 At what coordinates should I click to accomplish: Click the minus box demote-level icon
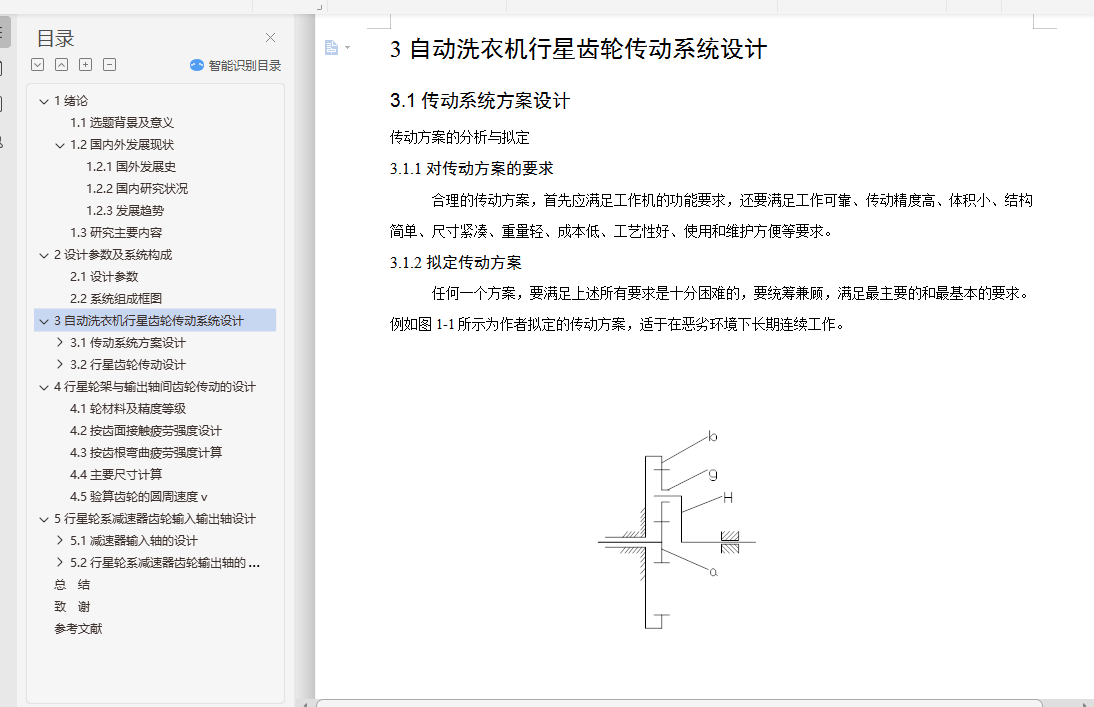click(109, 65)
